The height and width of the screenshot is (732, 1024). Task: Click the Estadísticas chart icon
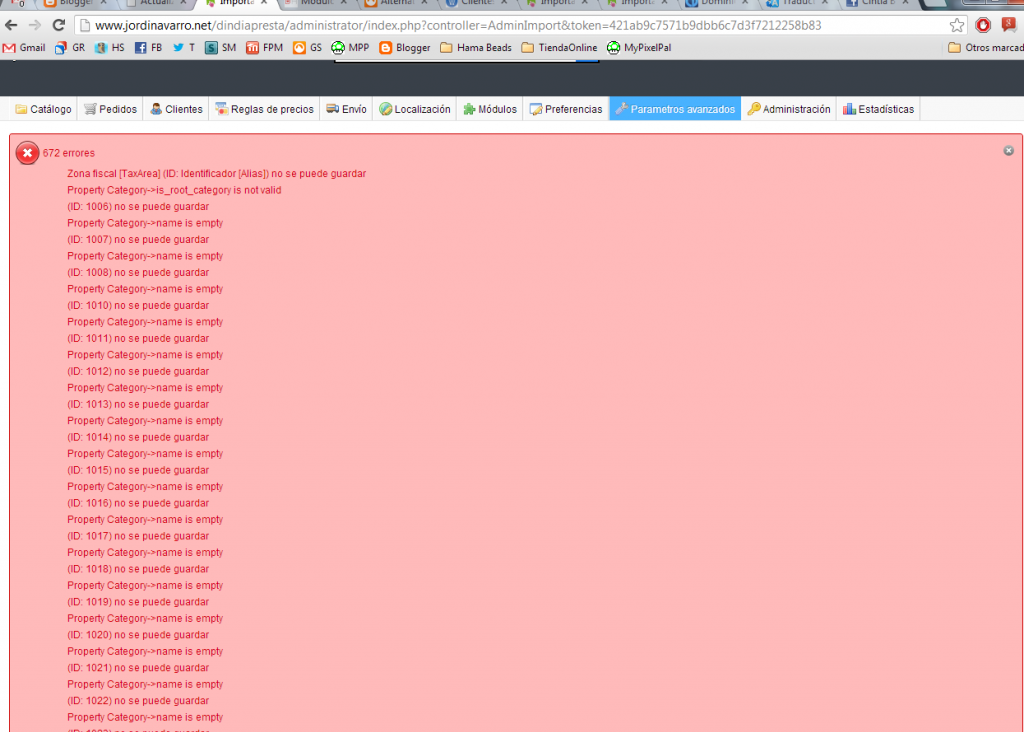(x=848, y=109)
